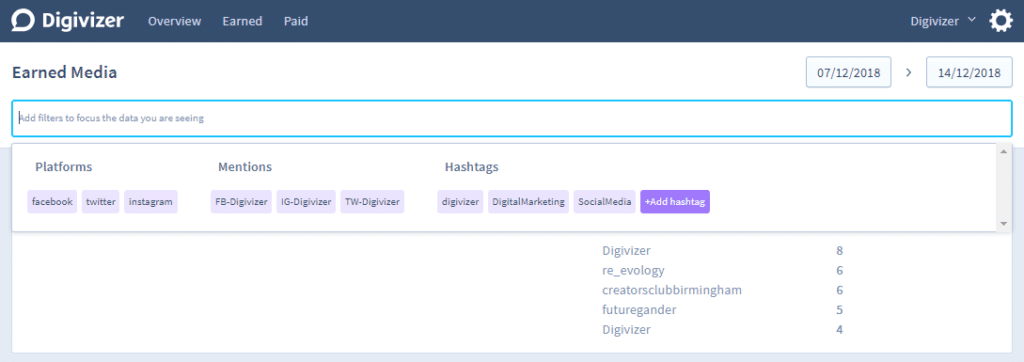Screen dimensions: 1024x362
Task: Click the futuregander list entry
Action: point(639,310)
